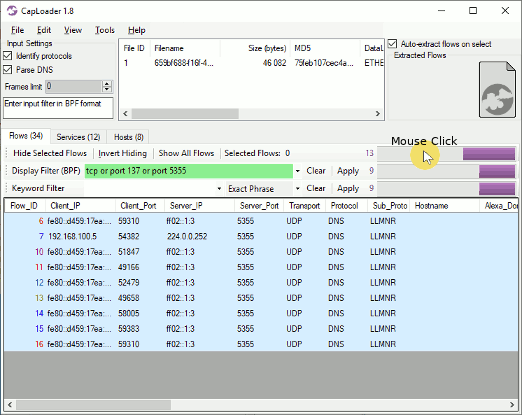Open the Display Filter history dropdown arrow
522x415 pixels.
(x=298, y=171)
